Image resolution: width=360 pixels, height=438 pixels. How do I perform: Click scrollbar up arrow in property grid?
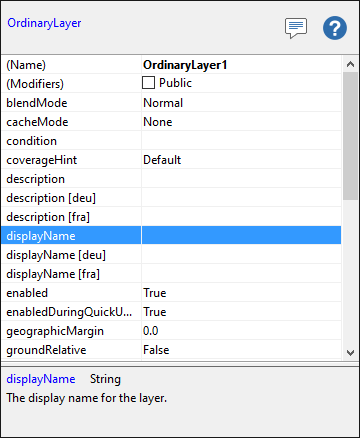coord(350,64)
